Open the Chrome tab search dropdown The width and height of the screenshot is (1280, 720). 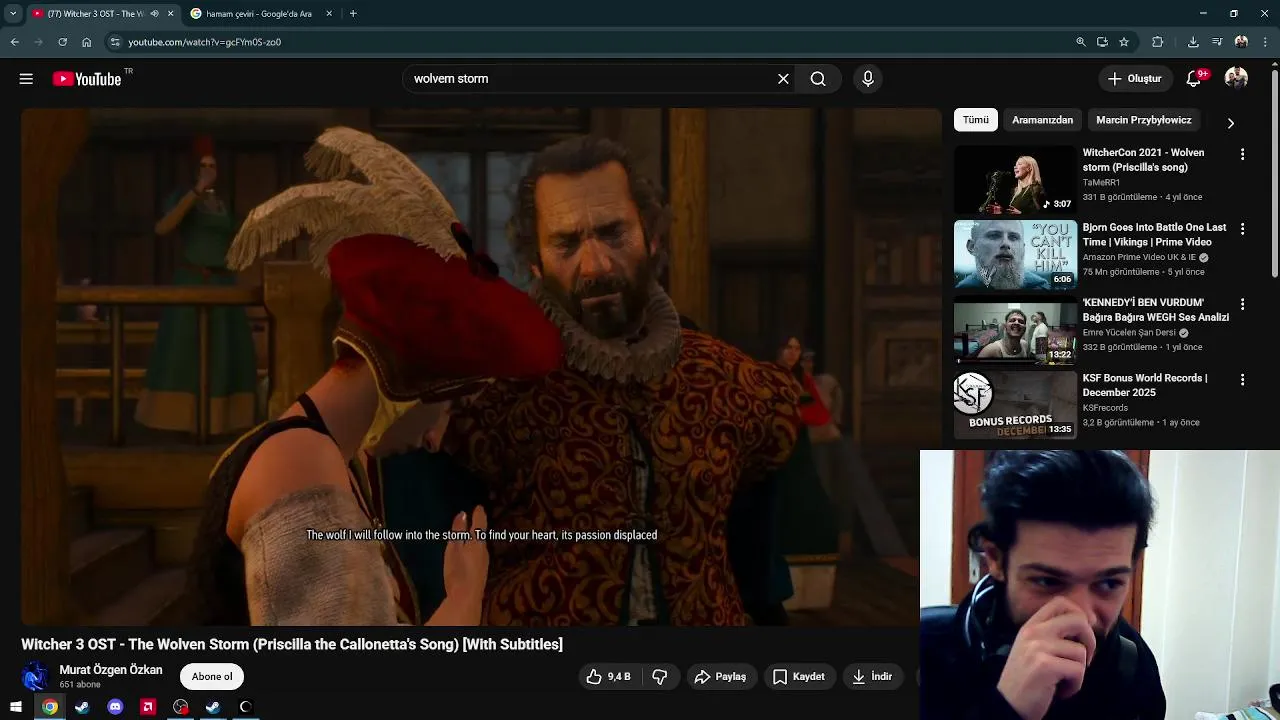(13, 14)
